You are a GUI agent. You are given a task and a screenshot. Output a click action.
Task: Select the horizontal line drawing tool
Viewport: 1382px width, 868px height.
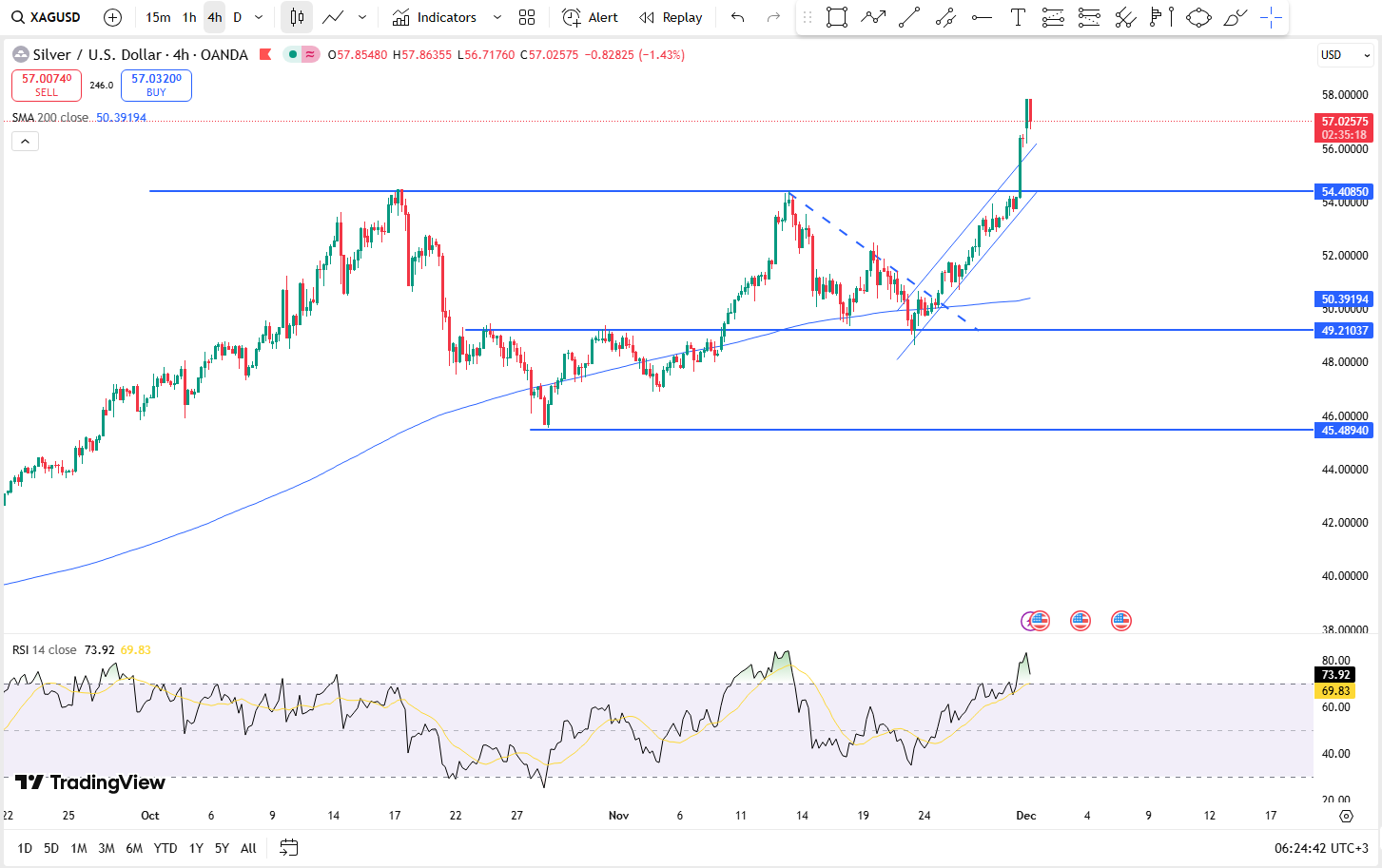coord(982,17)
